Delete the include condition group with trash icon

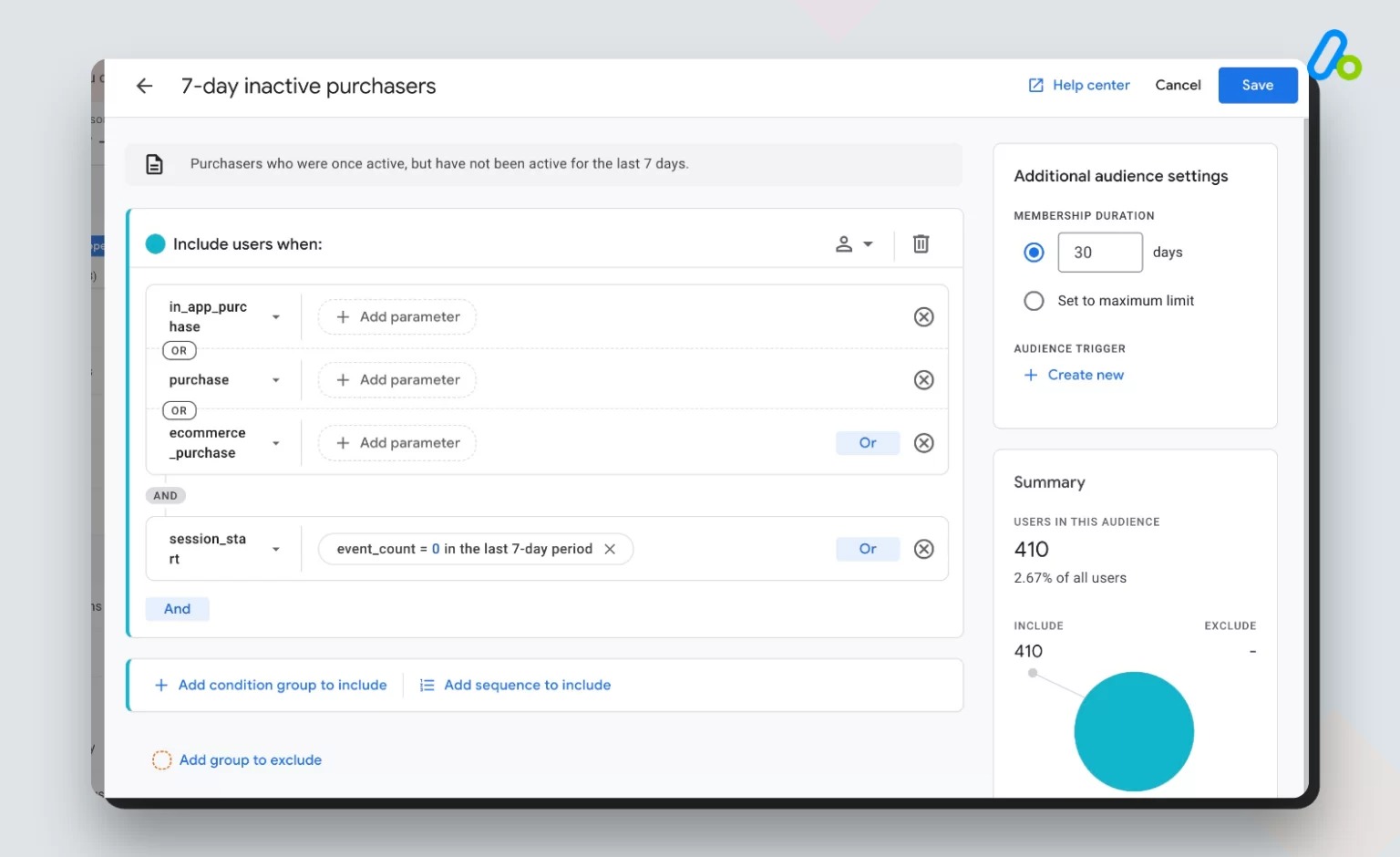coord(921,244)
